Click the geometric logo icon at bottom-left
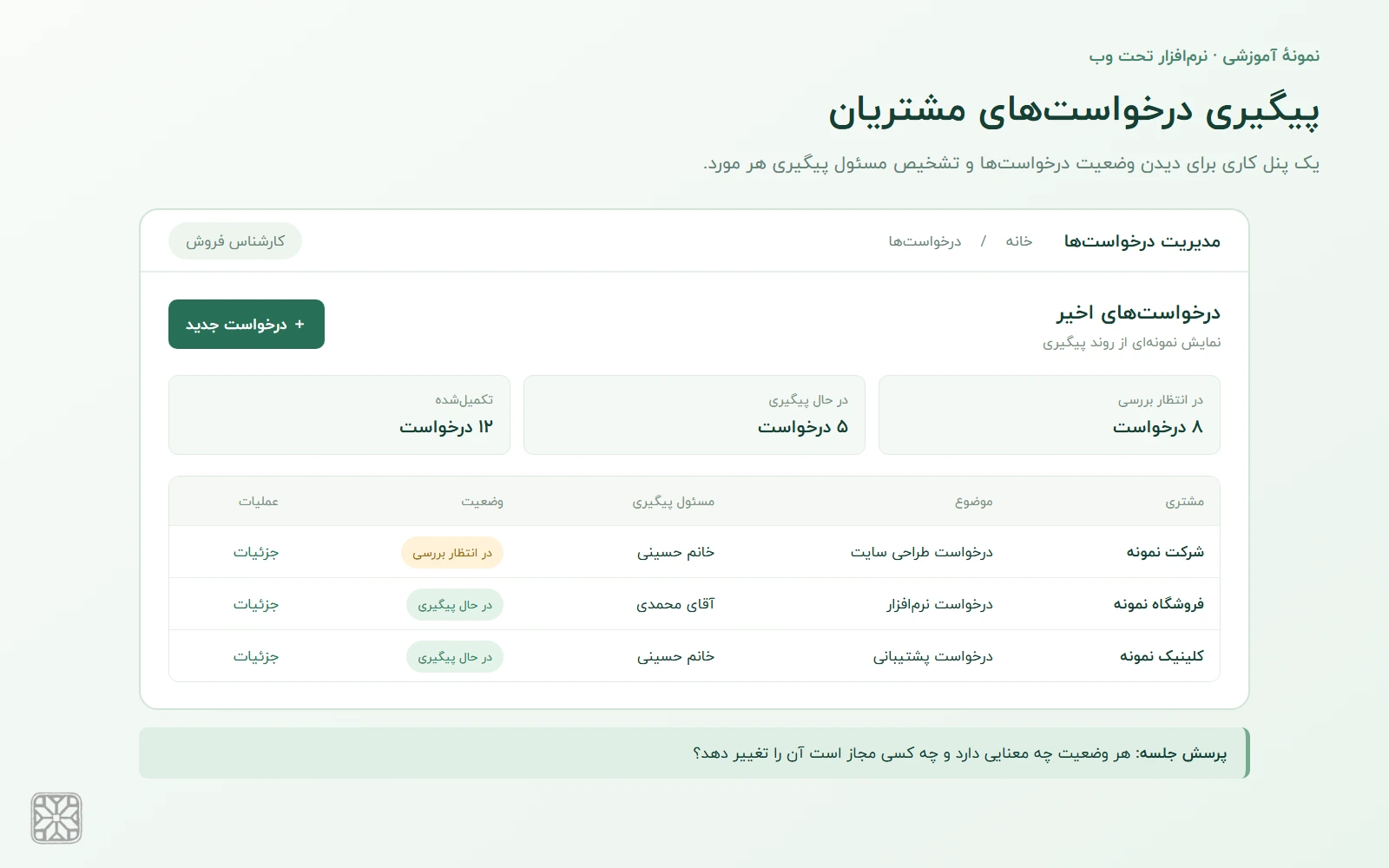Screen dimensions: 1389x868 click(x=56, y=818)
